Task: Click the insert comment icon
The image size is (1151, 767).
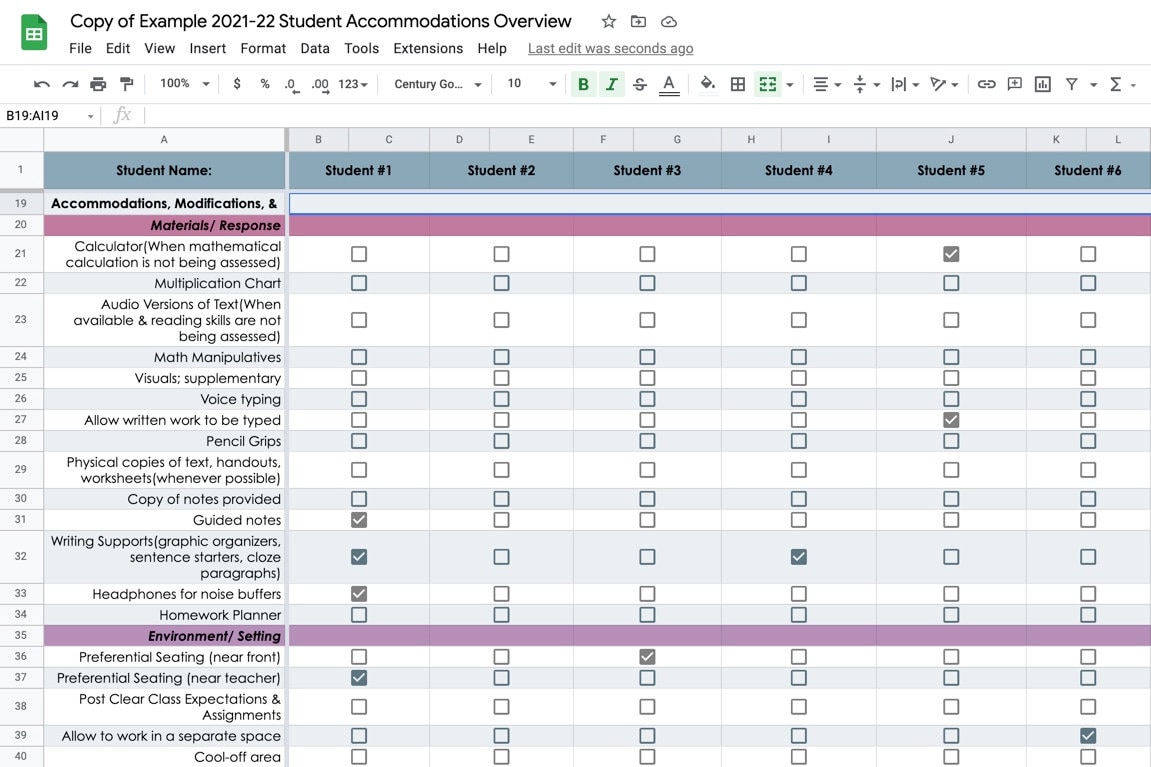Action: pyautogui.click(x=1014, y=84)
